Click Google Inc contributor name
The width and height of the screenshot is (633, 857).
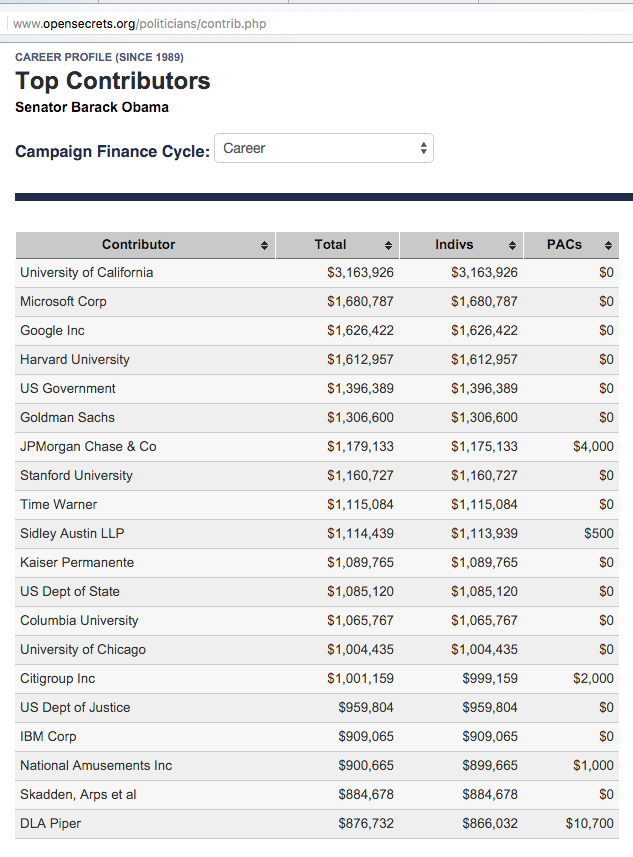[x=52, y=330]
